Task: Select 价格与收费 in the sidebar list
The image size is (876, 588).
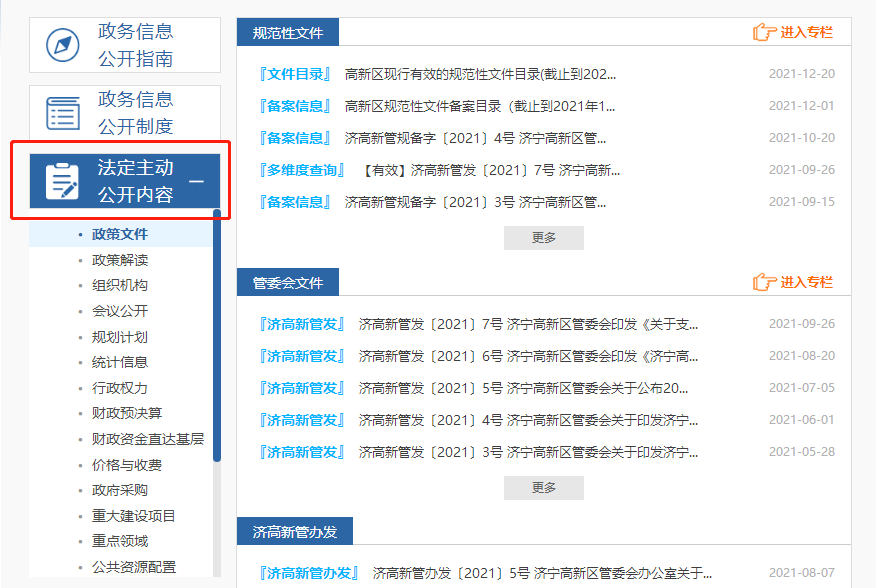Action: pos(127,465)
